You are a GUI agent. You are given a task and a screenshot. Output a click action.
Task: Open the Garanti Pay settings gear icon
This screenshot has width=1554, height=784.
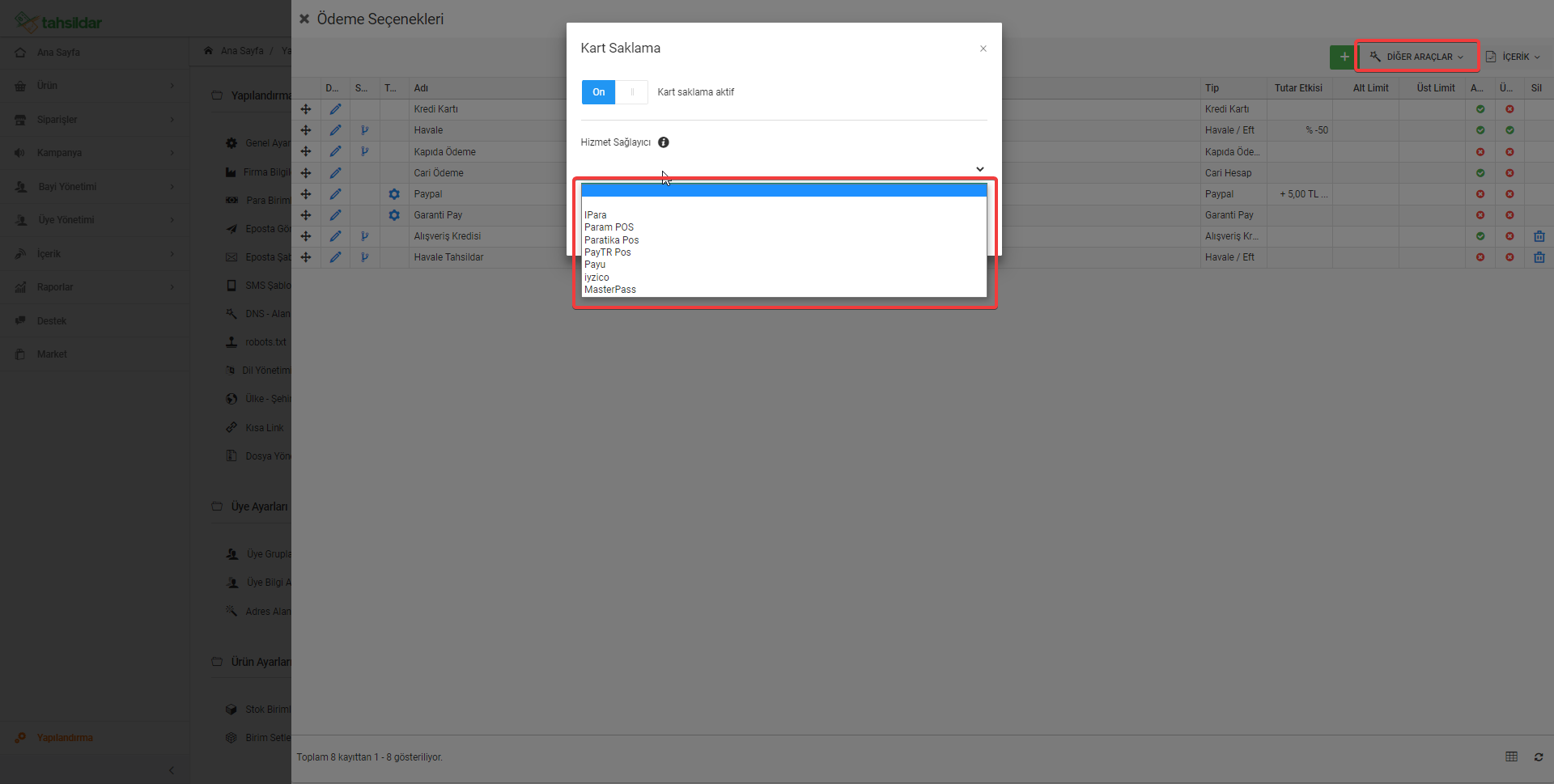point(394,215)
